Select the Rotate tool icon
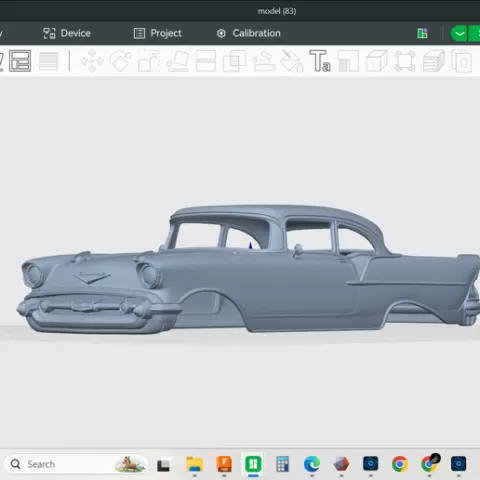This screenshot has width=480, height=480. (120, 61)
